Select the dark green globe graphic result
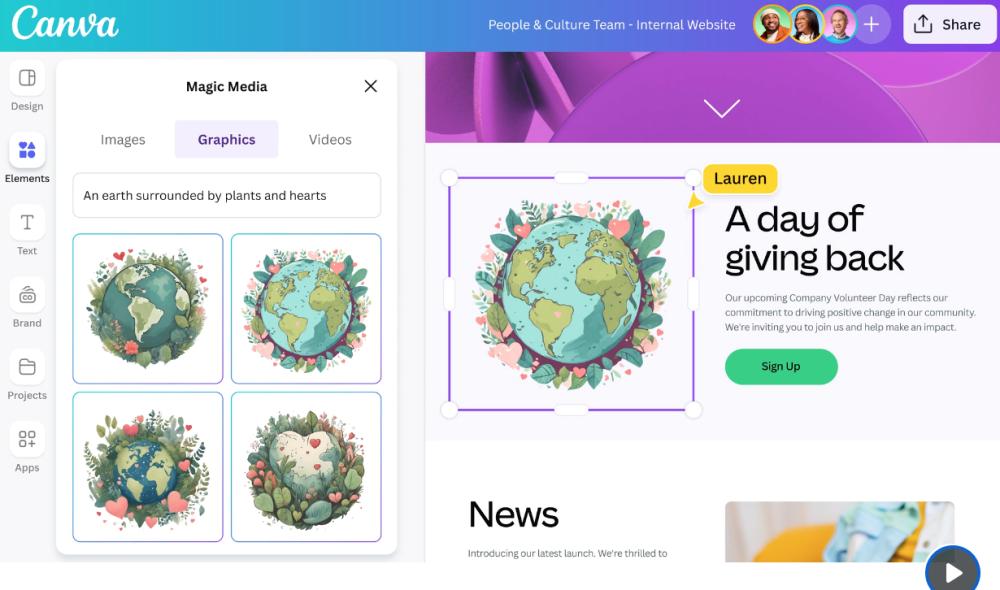The height and width of the screenshot is (590, 1000). click(x=148, y=309)
